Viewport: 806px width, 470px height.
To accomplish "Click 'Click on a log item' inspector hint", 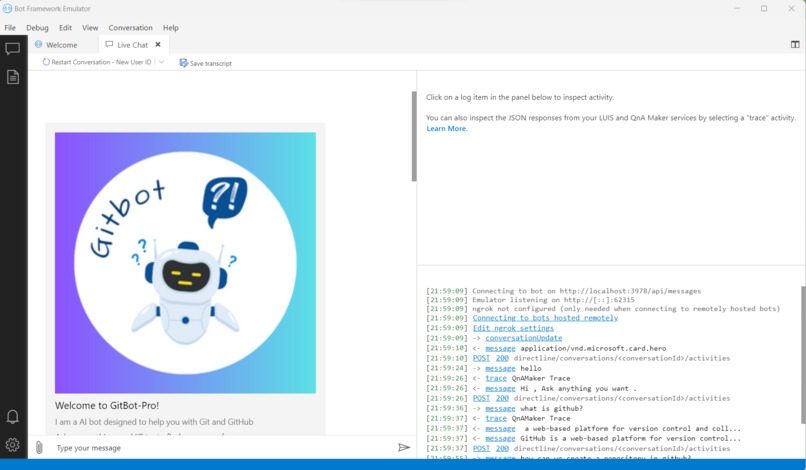I will click(520, 97).
